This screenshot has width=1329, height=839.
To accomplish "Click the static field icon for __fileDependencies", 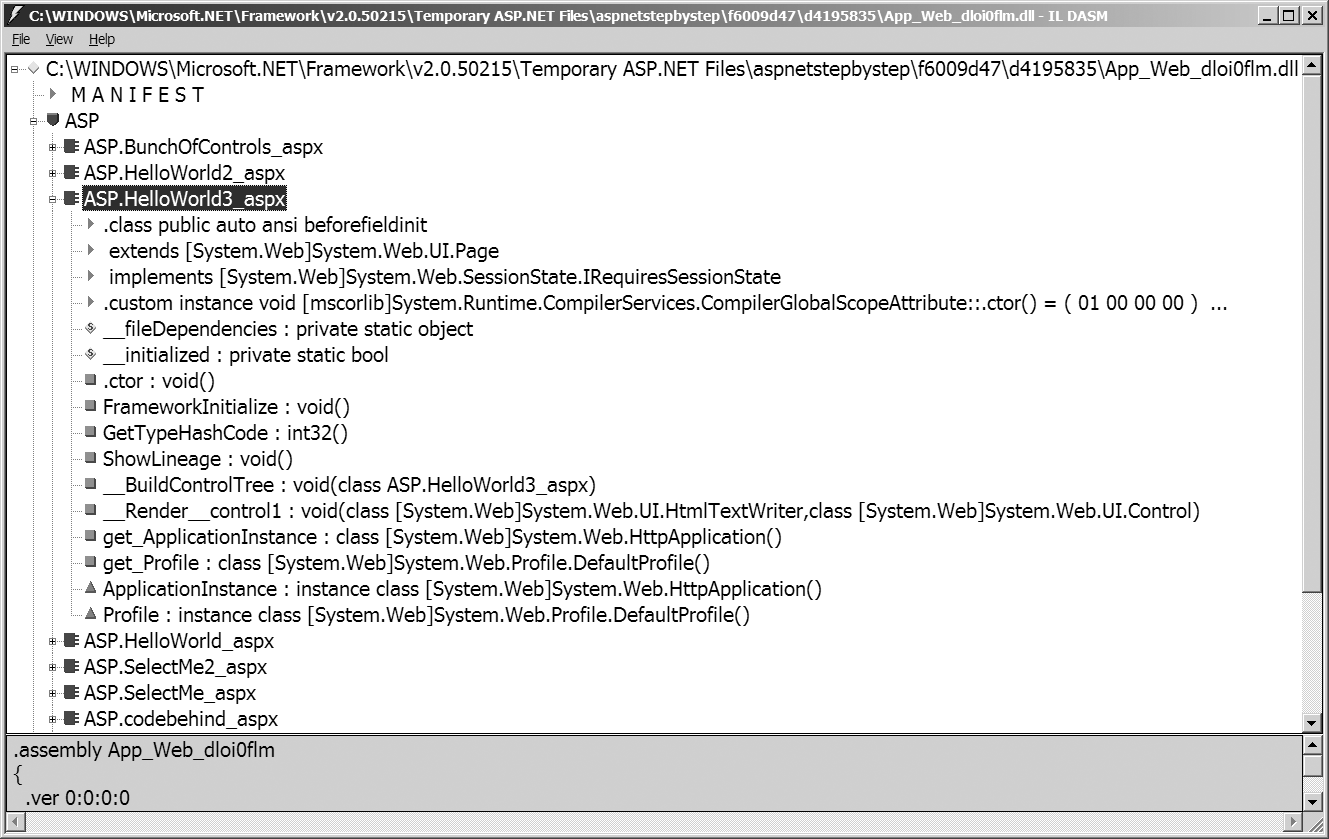I will pos(91,329).
